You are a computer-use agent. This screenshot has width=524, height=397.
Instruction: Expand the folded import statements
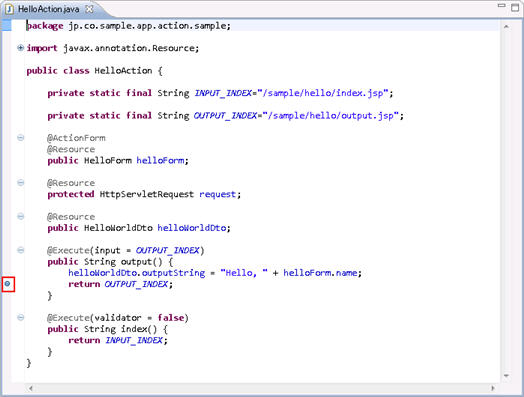tap(20, 48)
